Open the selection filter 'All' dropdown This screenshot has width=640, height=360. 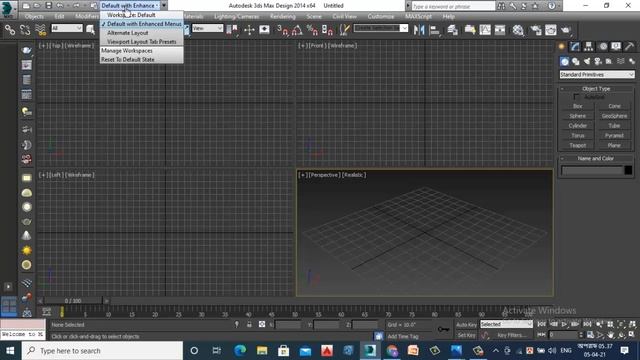(x=67, y=28)
